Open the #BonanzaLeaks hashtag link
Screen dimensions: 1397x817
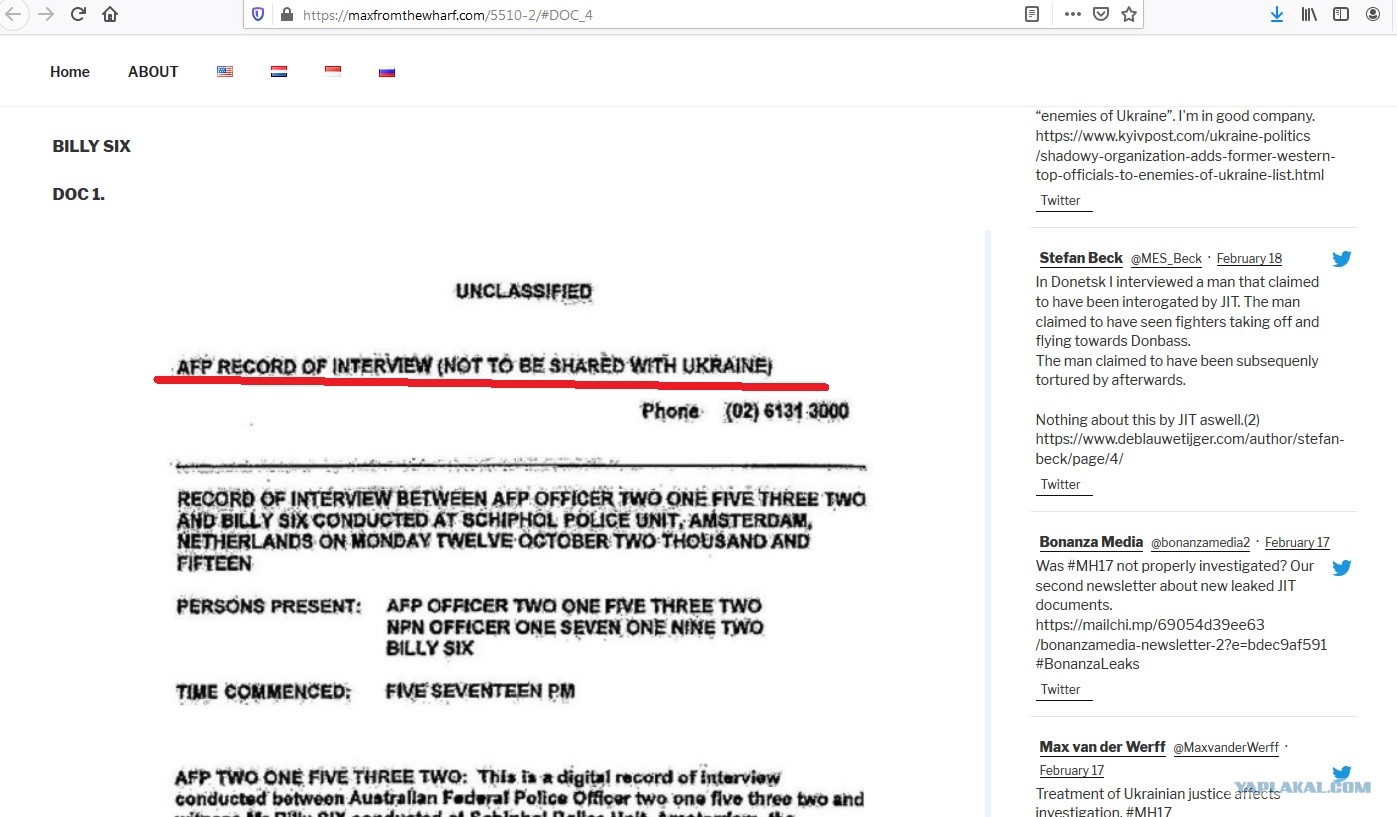[1087, 664]
